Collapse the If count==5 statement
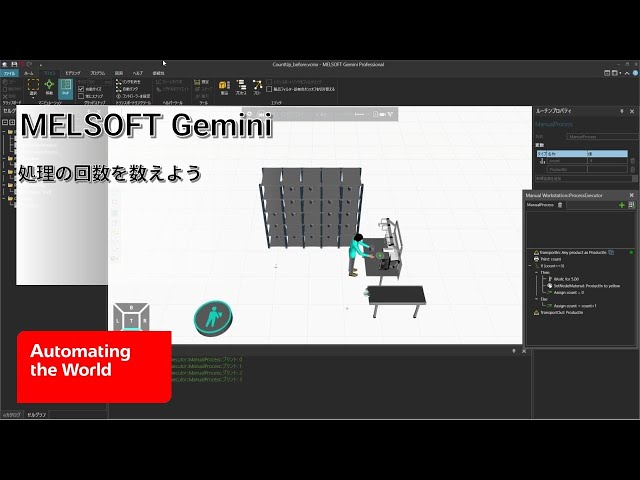Screen dimensions: 640x480 click(530, 266)
